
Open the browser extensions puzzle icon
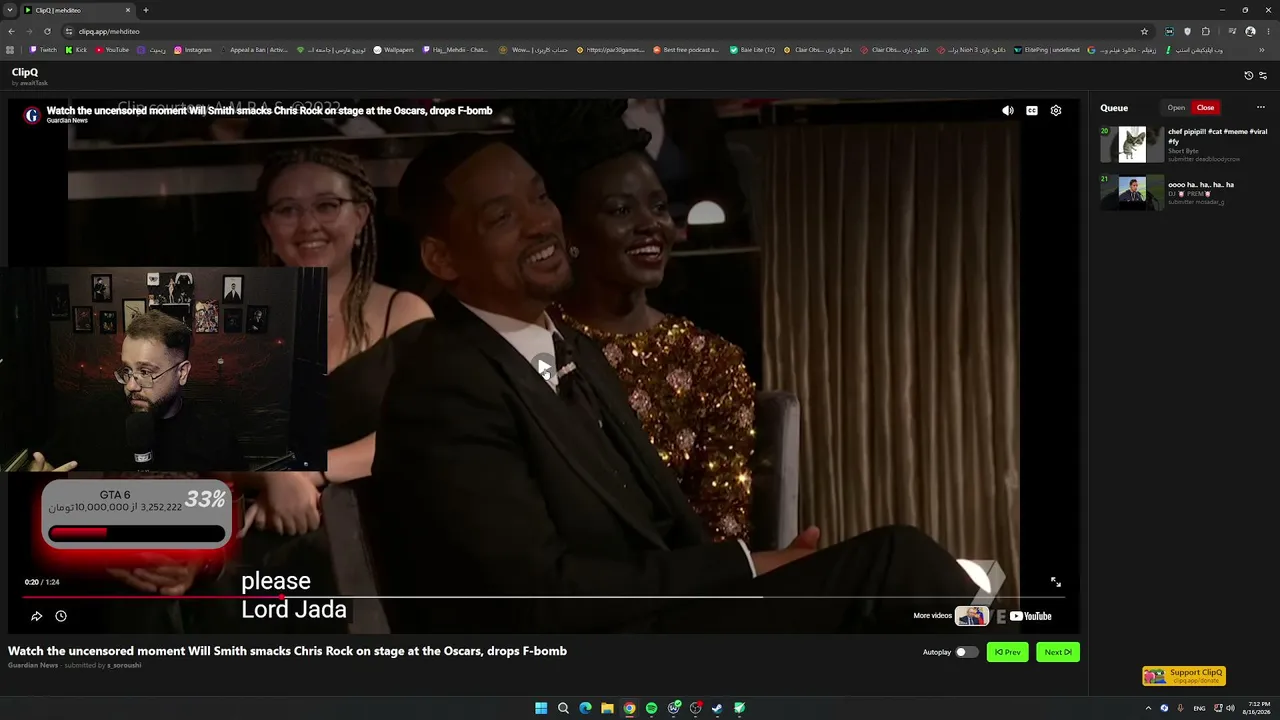click(1205, 31)
